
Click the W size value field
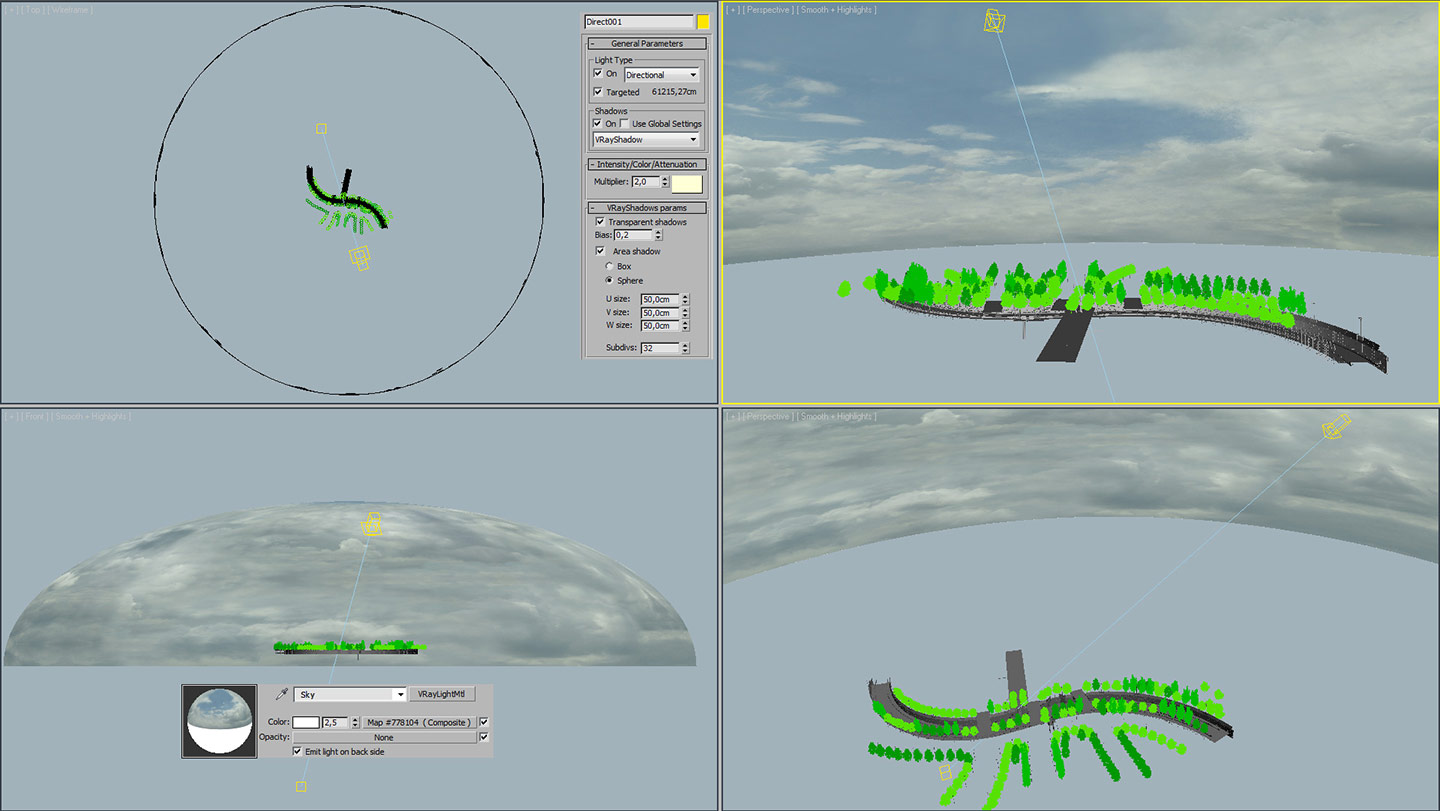tap(660, 326)
